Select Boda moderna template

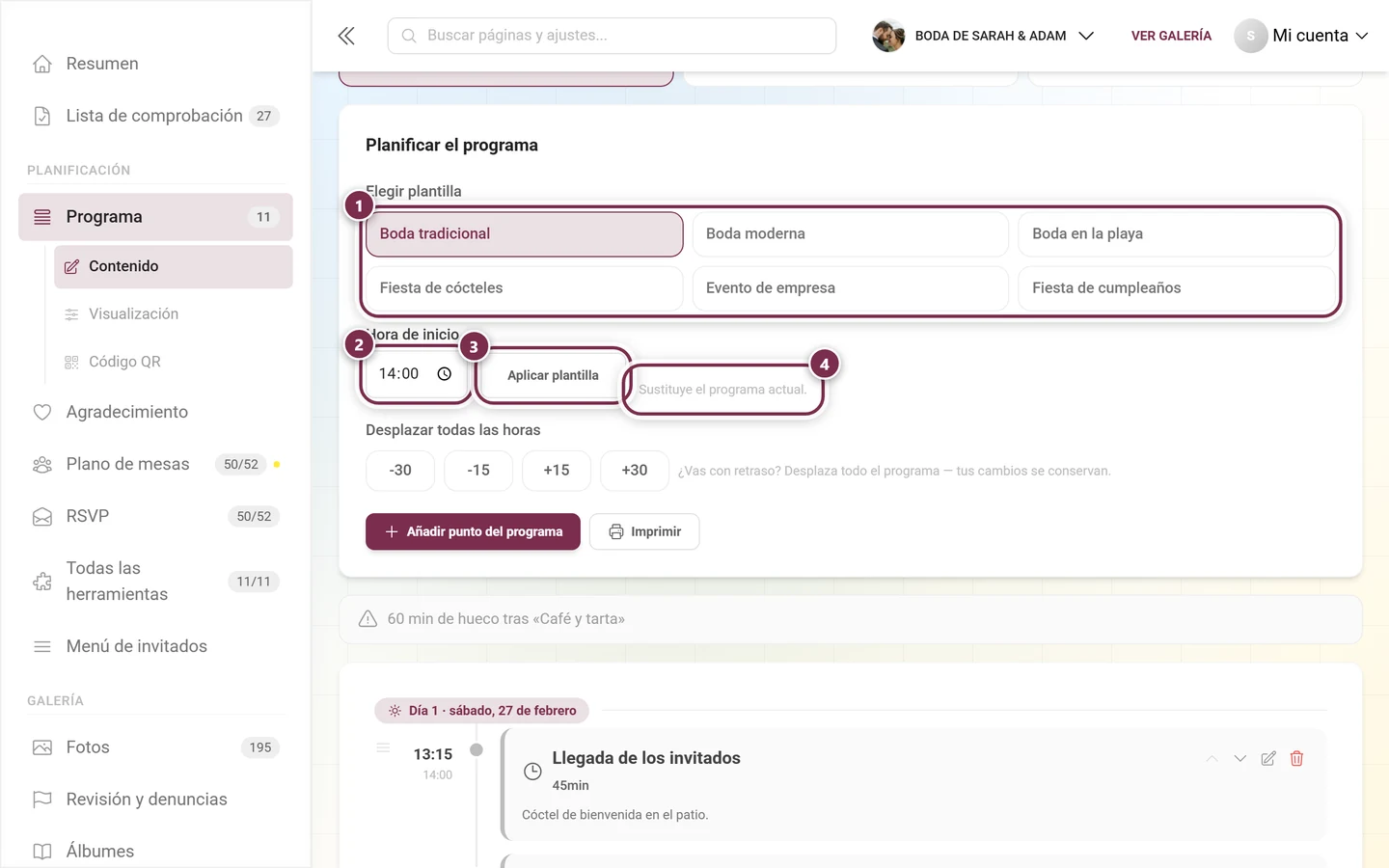coord(851,234)
